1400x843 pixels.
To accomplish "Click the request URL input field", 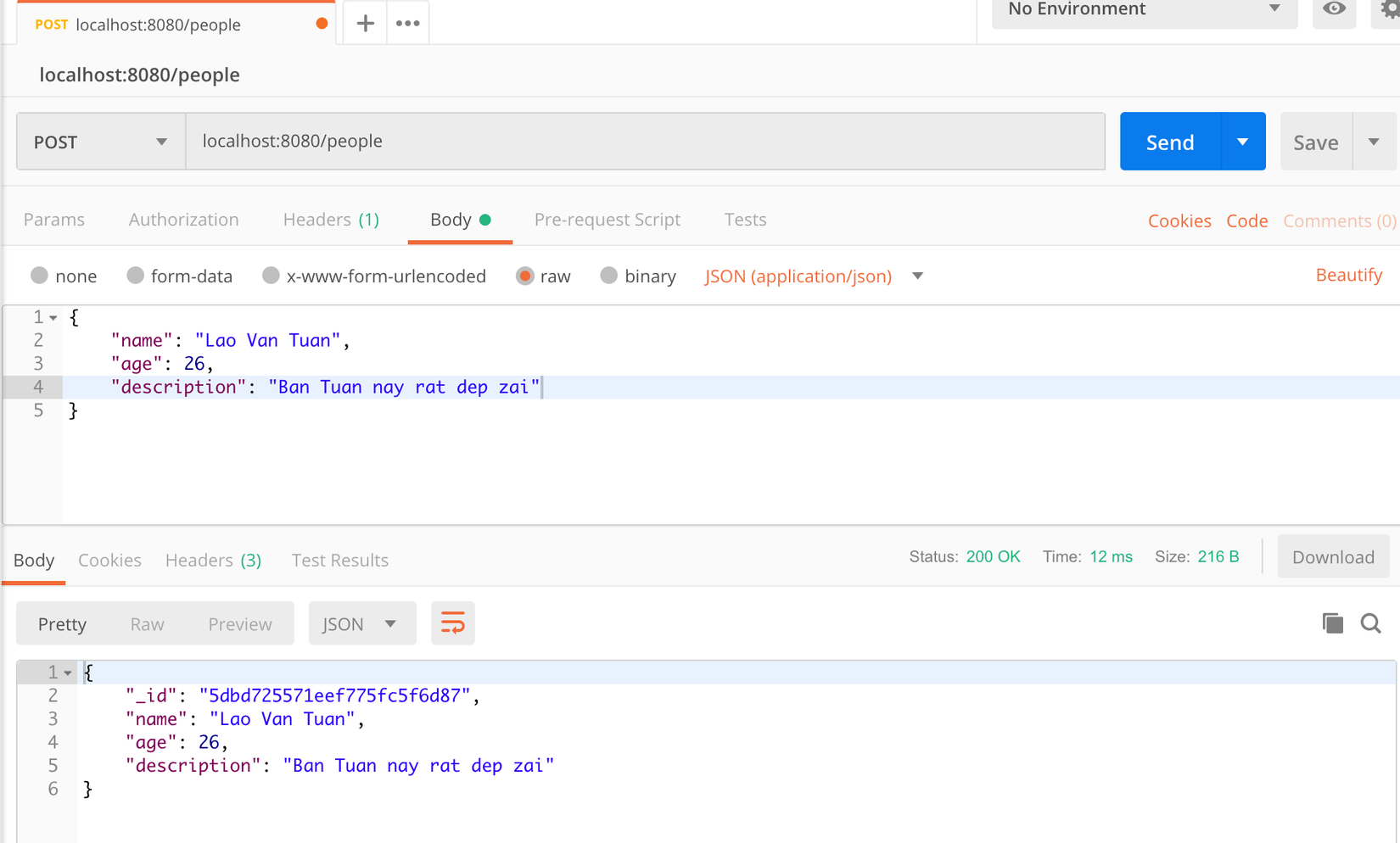I will (645, 142).
